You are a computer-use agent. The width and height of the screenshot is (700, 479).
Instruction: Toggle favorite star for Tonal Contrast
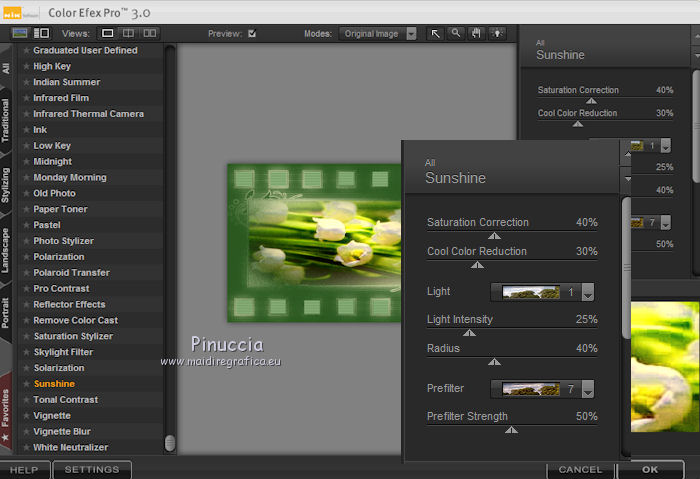[26, 400]
